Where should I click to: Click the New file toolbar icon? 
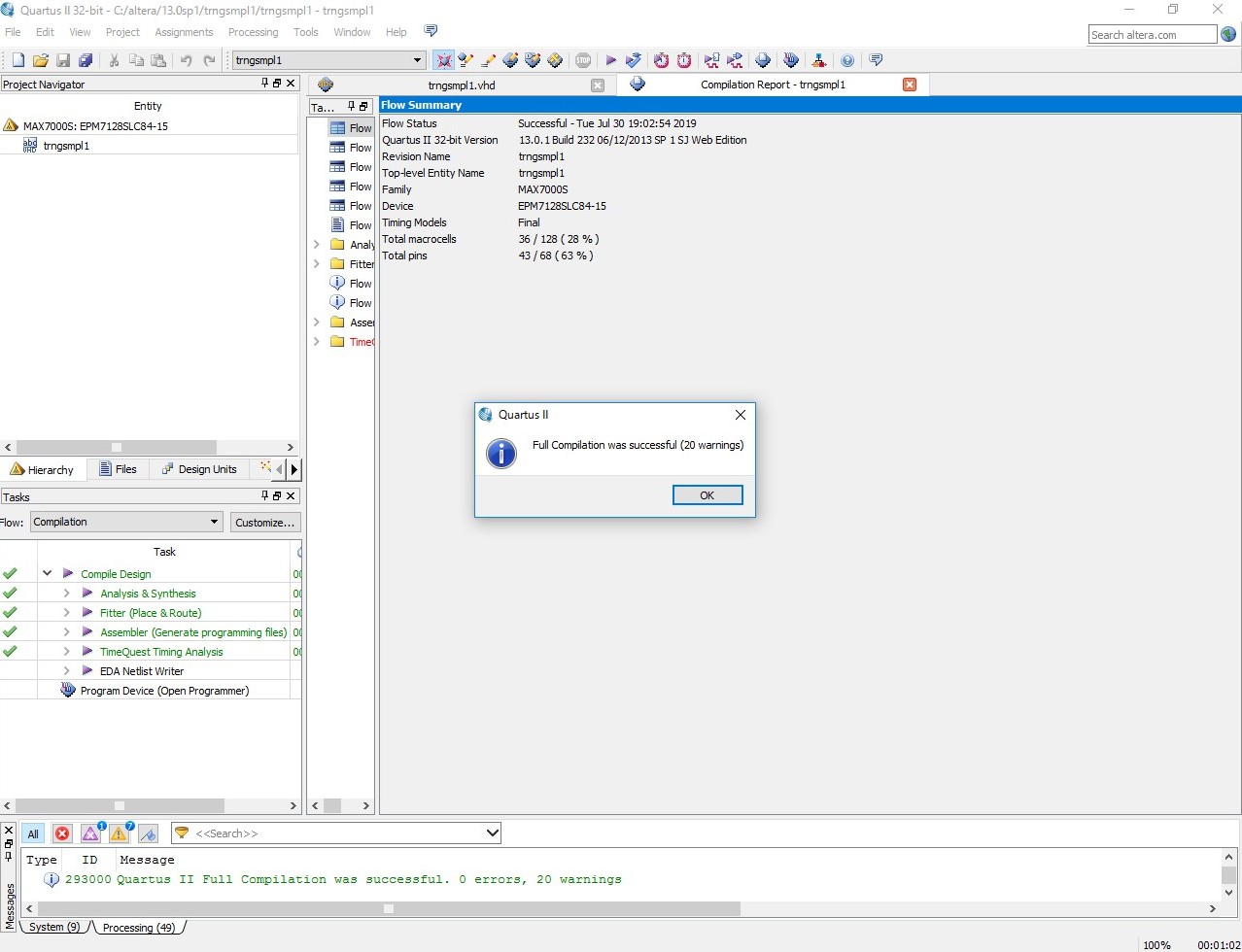click(x=17, y=60)
